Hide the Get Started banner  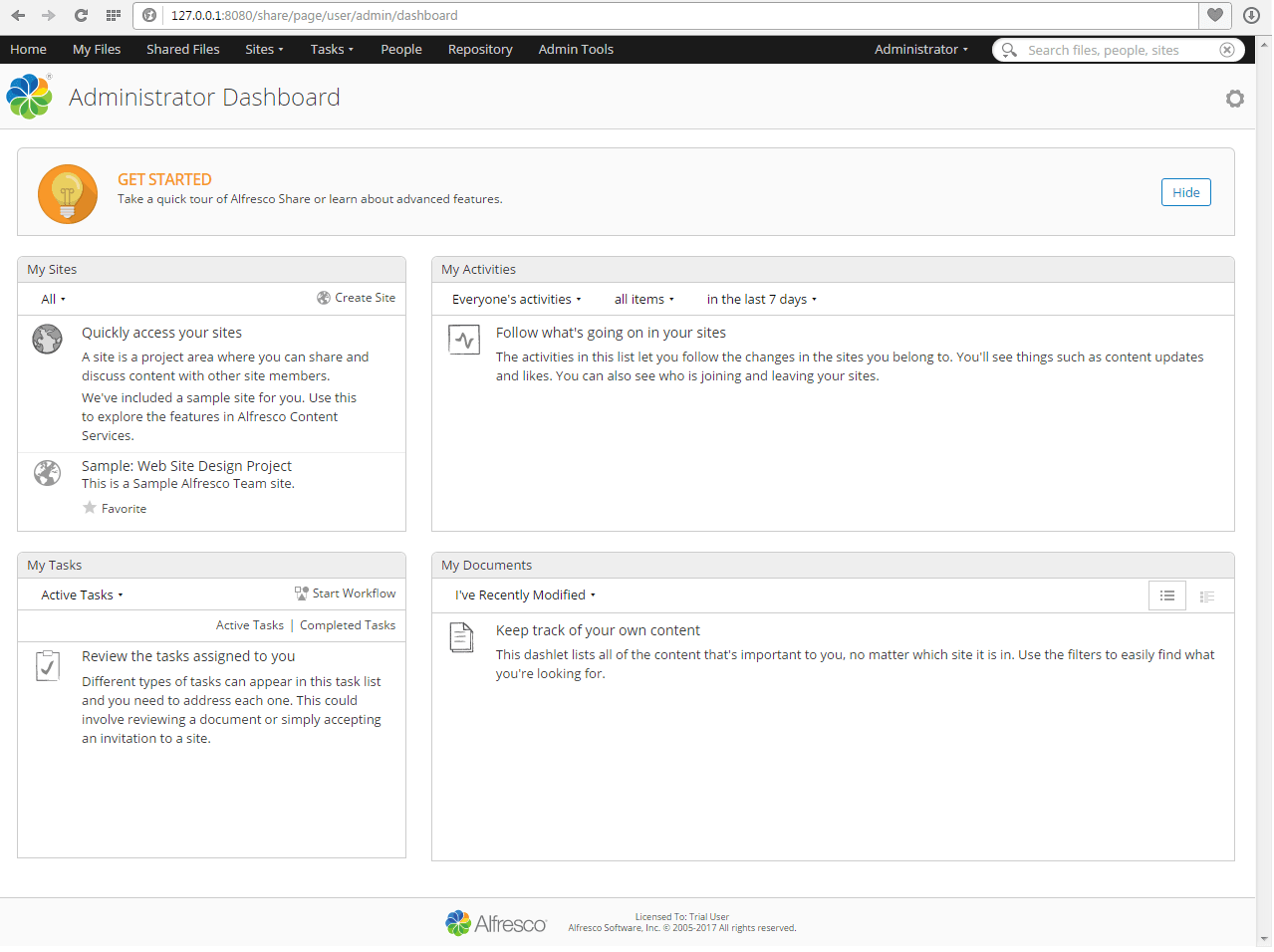[x=1185, y=192]
